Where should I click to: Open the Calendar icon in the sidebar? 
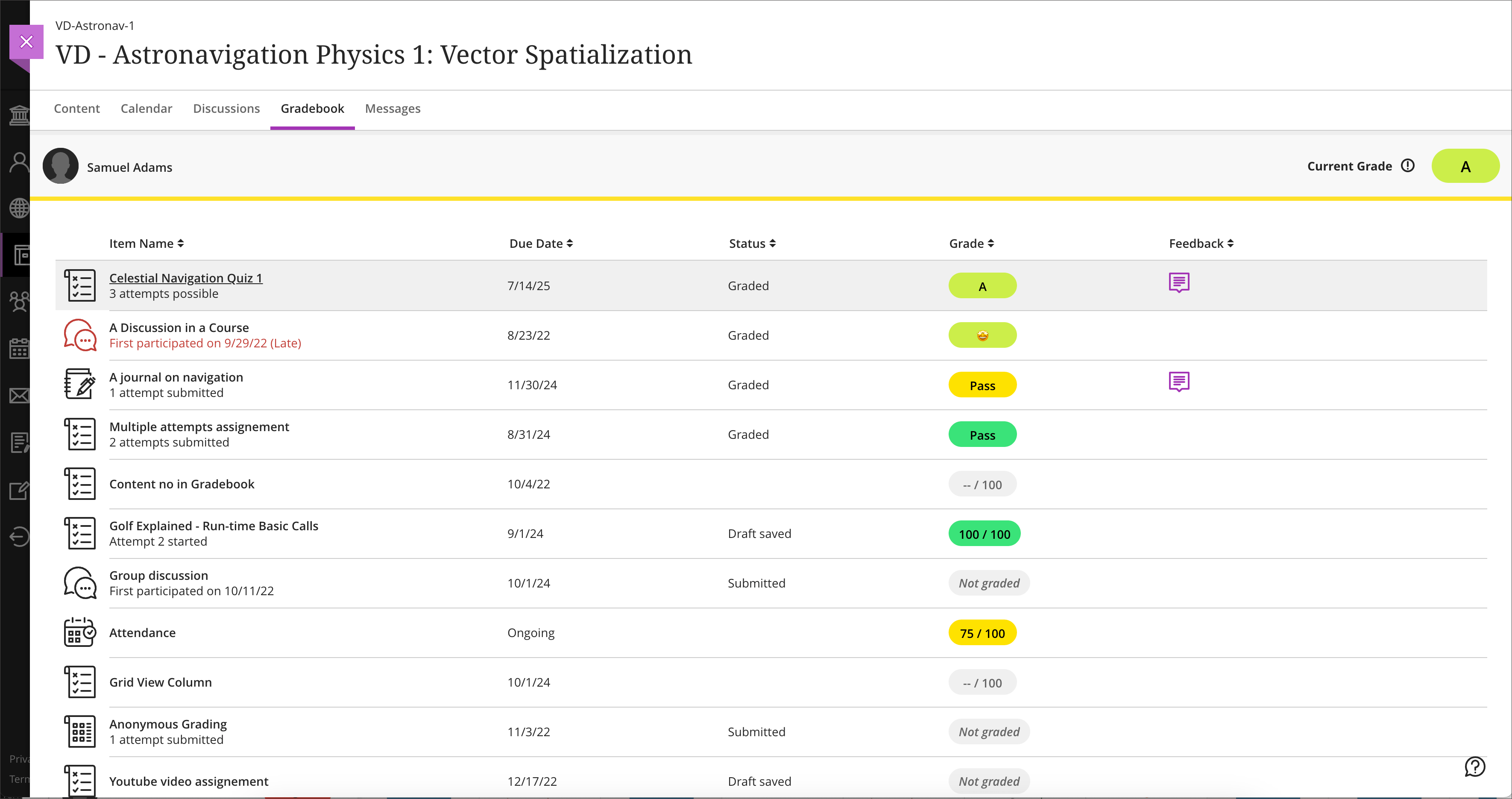[18, 349]
